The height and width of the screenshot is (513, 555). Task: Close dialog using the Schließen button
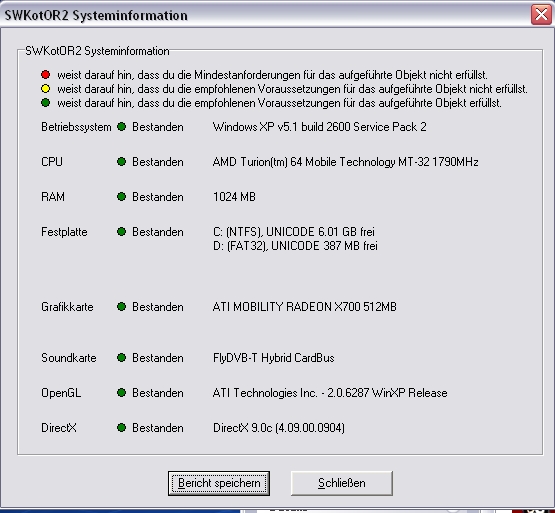(342, 483)
